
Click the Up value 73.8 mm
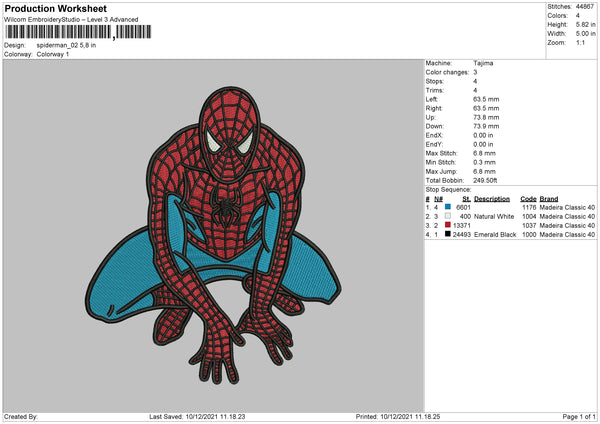pos(486,117)
